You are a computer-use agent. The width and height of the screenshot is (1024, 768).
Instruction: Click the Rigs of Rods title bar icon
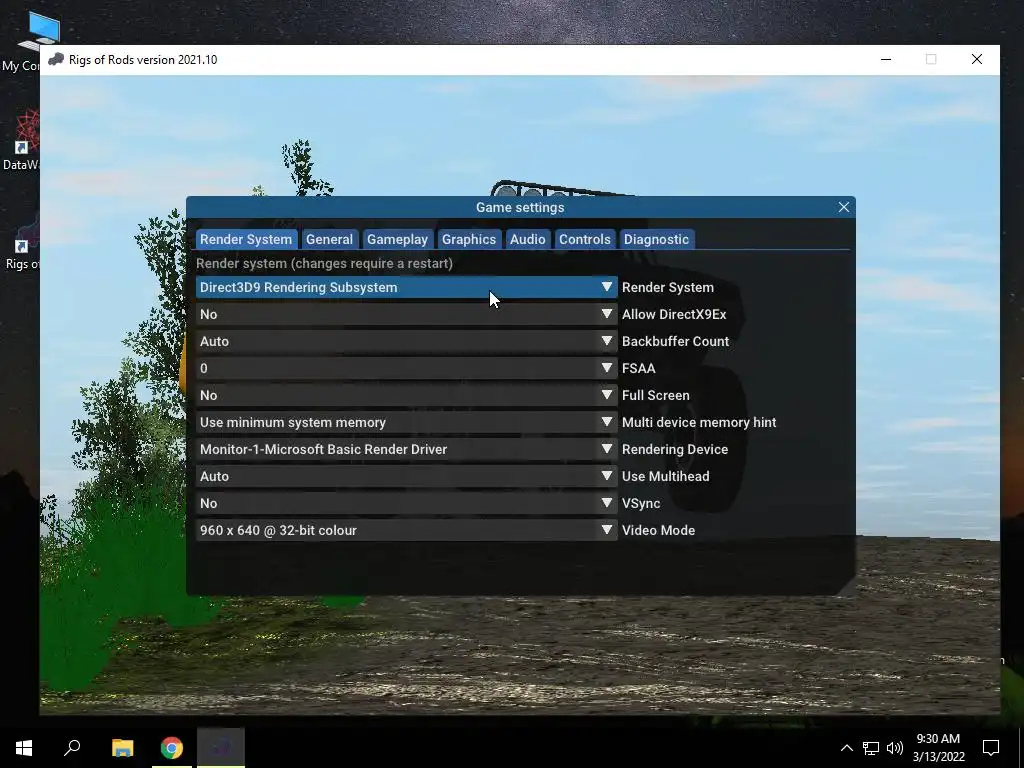click(x=56, y=59)
